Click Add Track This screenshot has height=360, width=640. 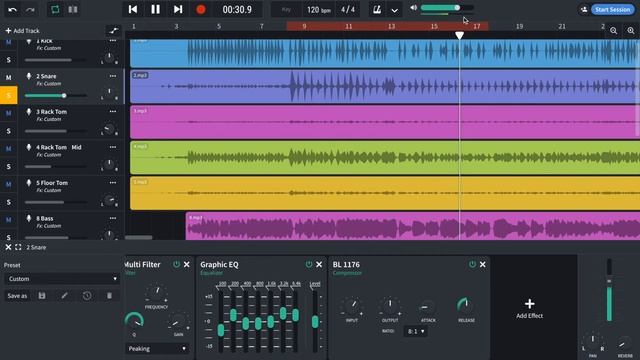click(x=22, y=31)
